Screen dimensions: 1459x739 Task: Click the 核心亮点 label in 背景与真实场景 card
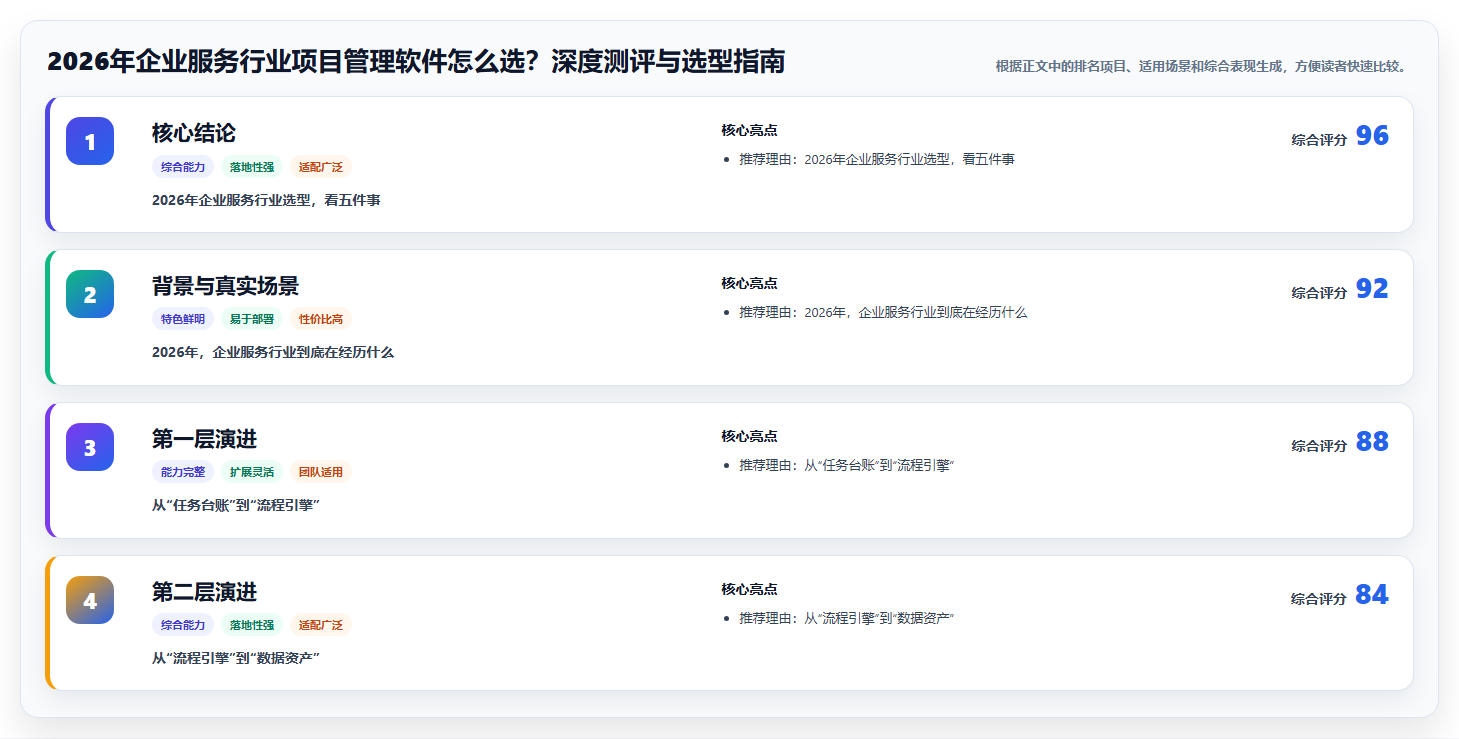(x=749, y=283)
